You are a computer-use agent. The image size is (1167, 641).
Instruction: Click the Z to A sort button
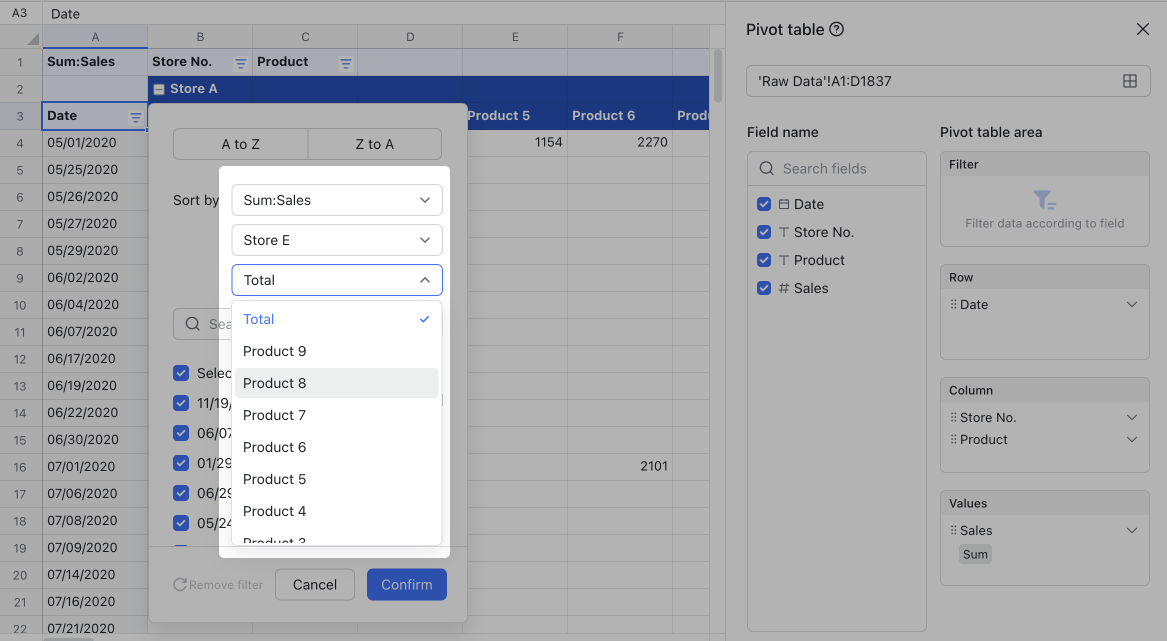coord(374,144)
